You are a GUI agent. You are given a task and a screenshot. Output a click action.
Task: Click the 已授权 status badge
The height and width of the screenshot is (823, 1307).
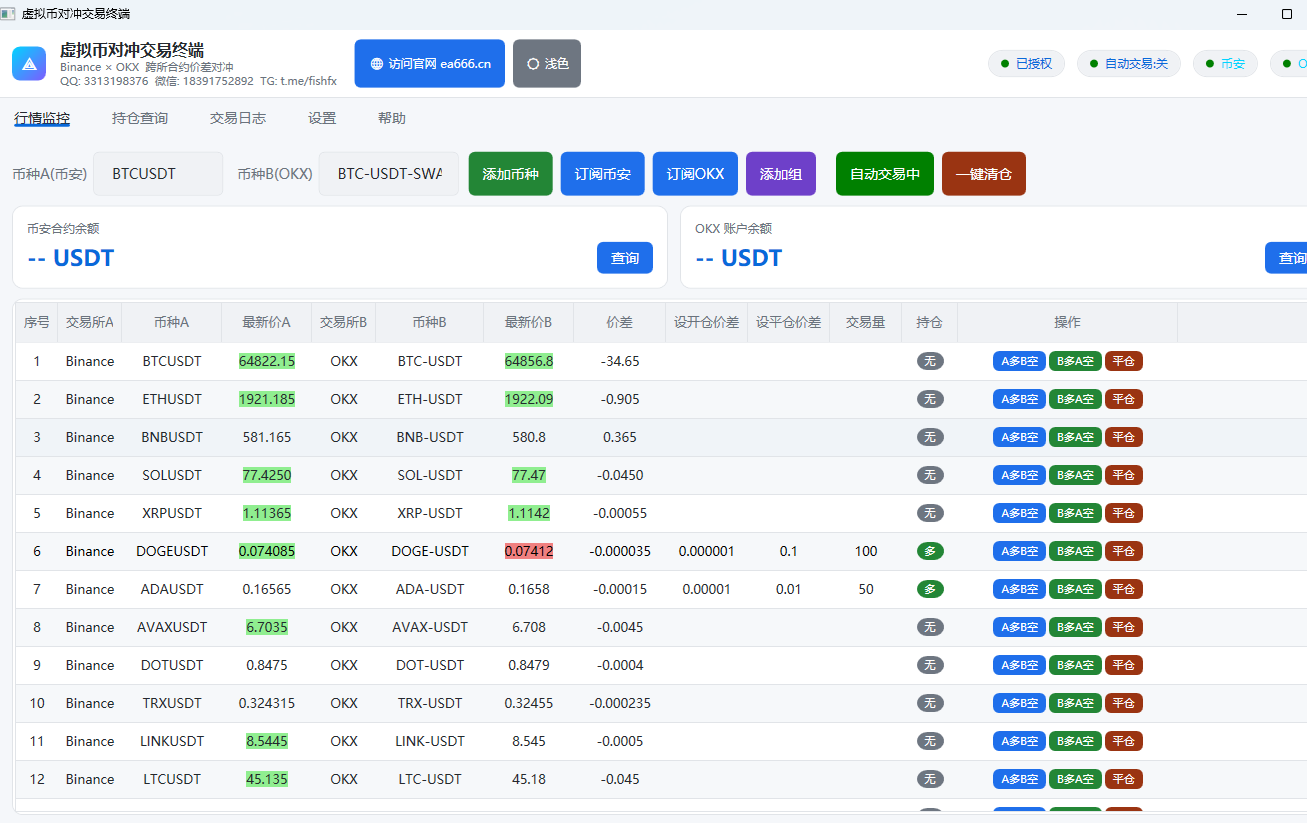pos(1026,64)
